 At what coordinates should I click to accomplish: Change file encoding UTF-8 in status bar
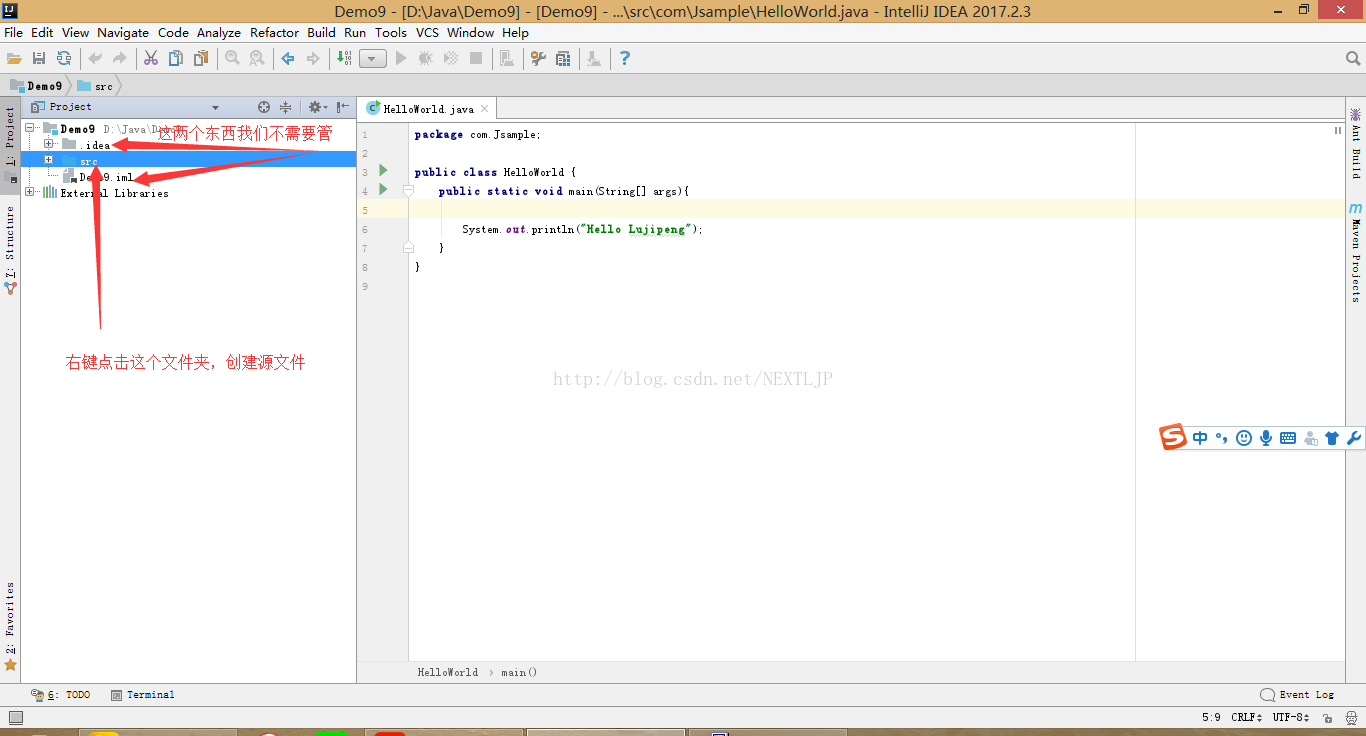(x=1291, y=717)
